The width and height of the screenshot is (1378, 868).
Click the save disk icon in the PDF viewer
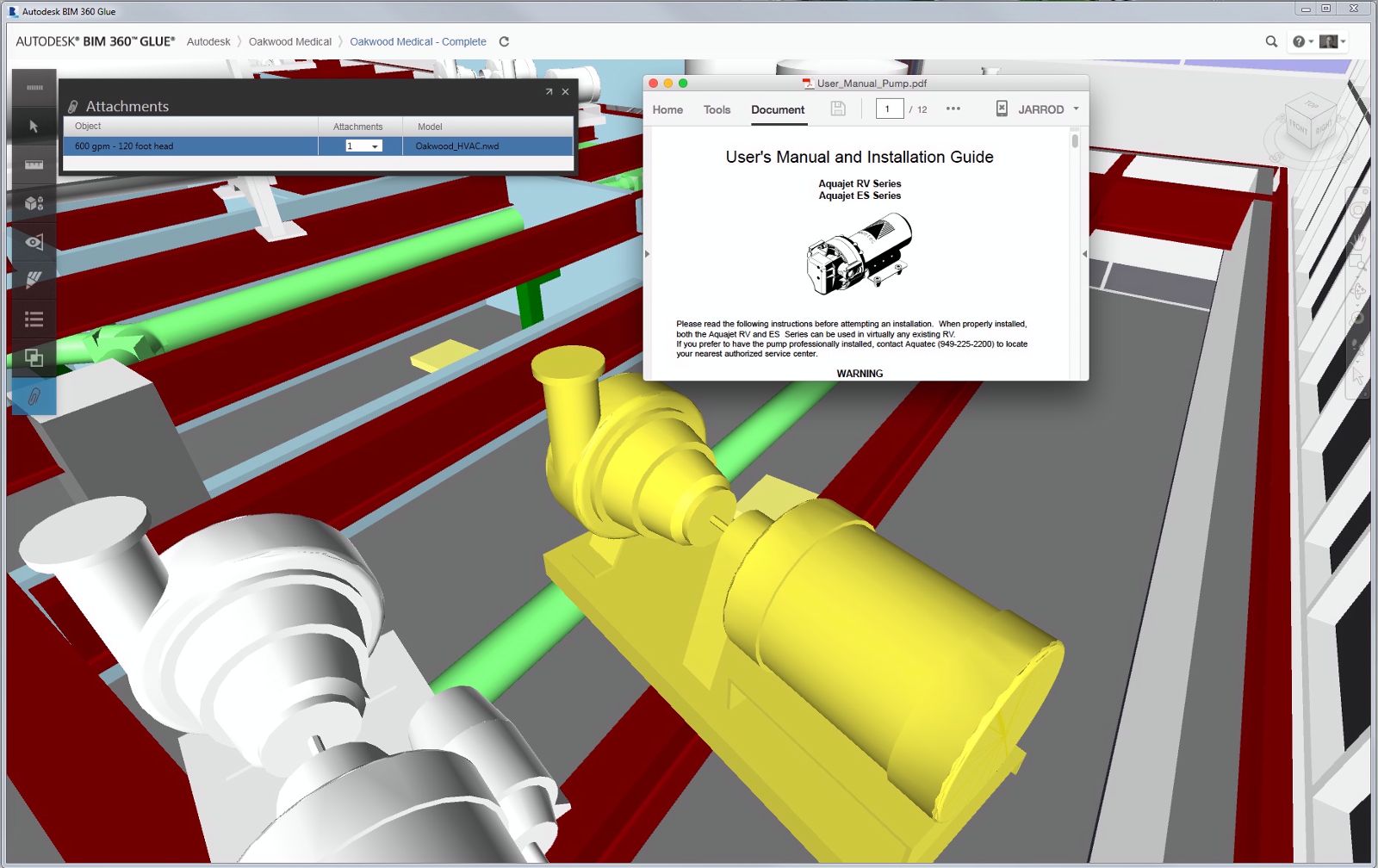click(x=837, y=108)
